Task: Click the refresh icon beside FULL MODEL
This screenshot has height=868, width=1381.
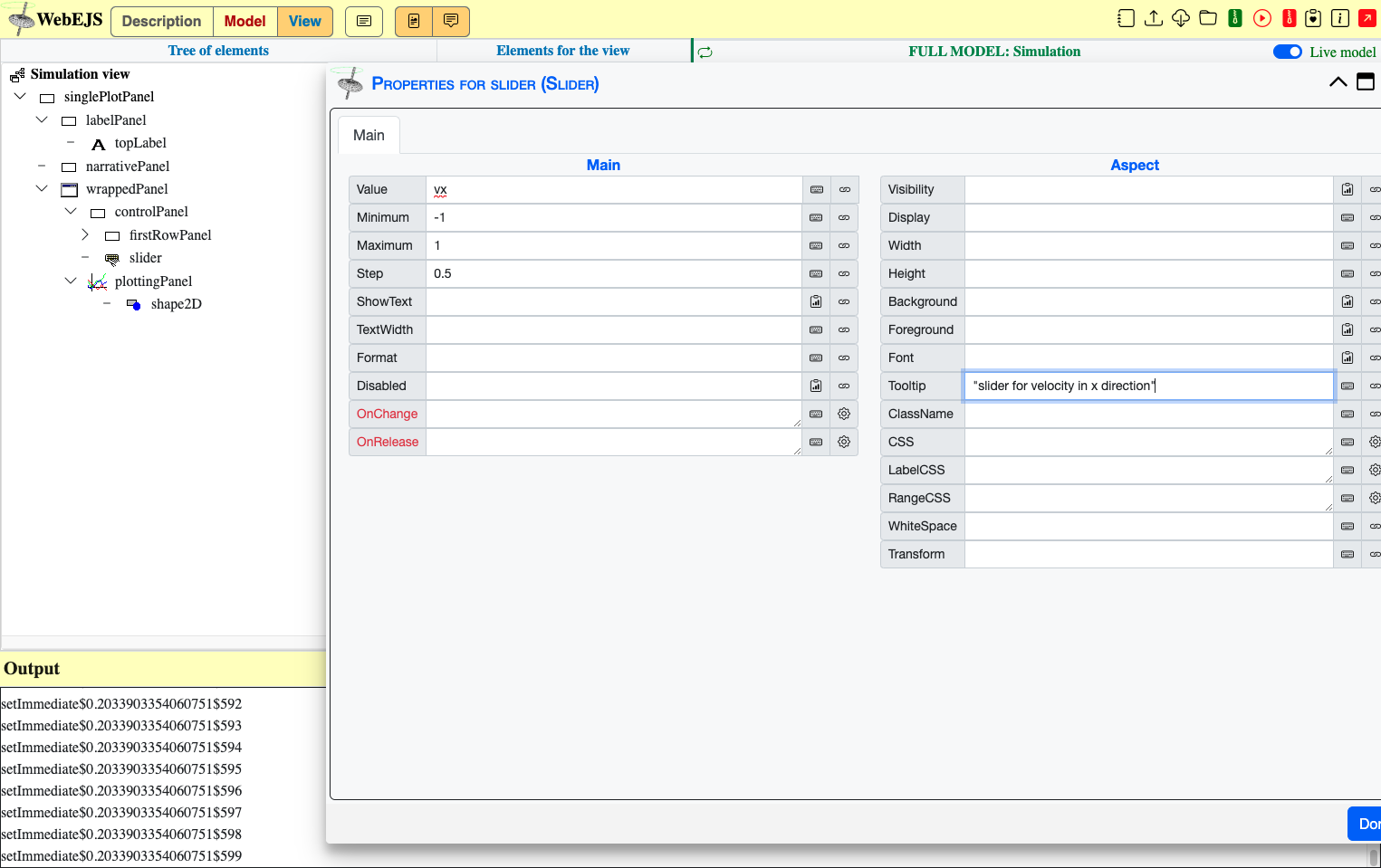Action: tap(705, 52)
